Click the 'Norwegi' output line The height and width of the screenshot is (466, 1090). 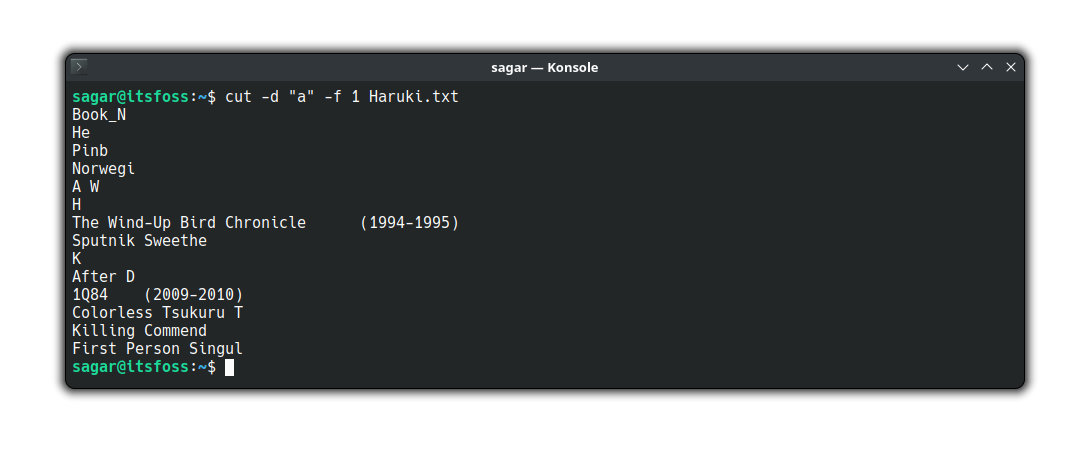104,169
